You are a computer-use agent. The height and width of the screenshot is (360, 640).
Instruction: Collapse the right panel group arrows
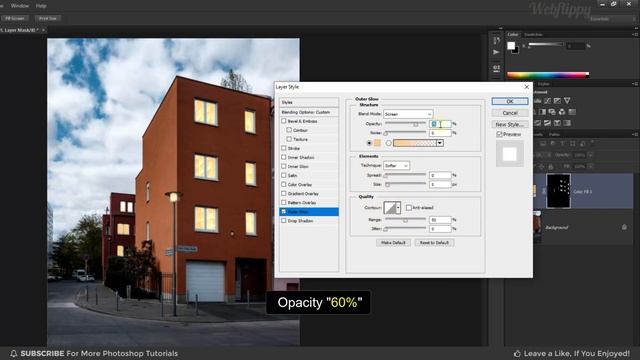click(636, 28)
